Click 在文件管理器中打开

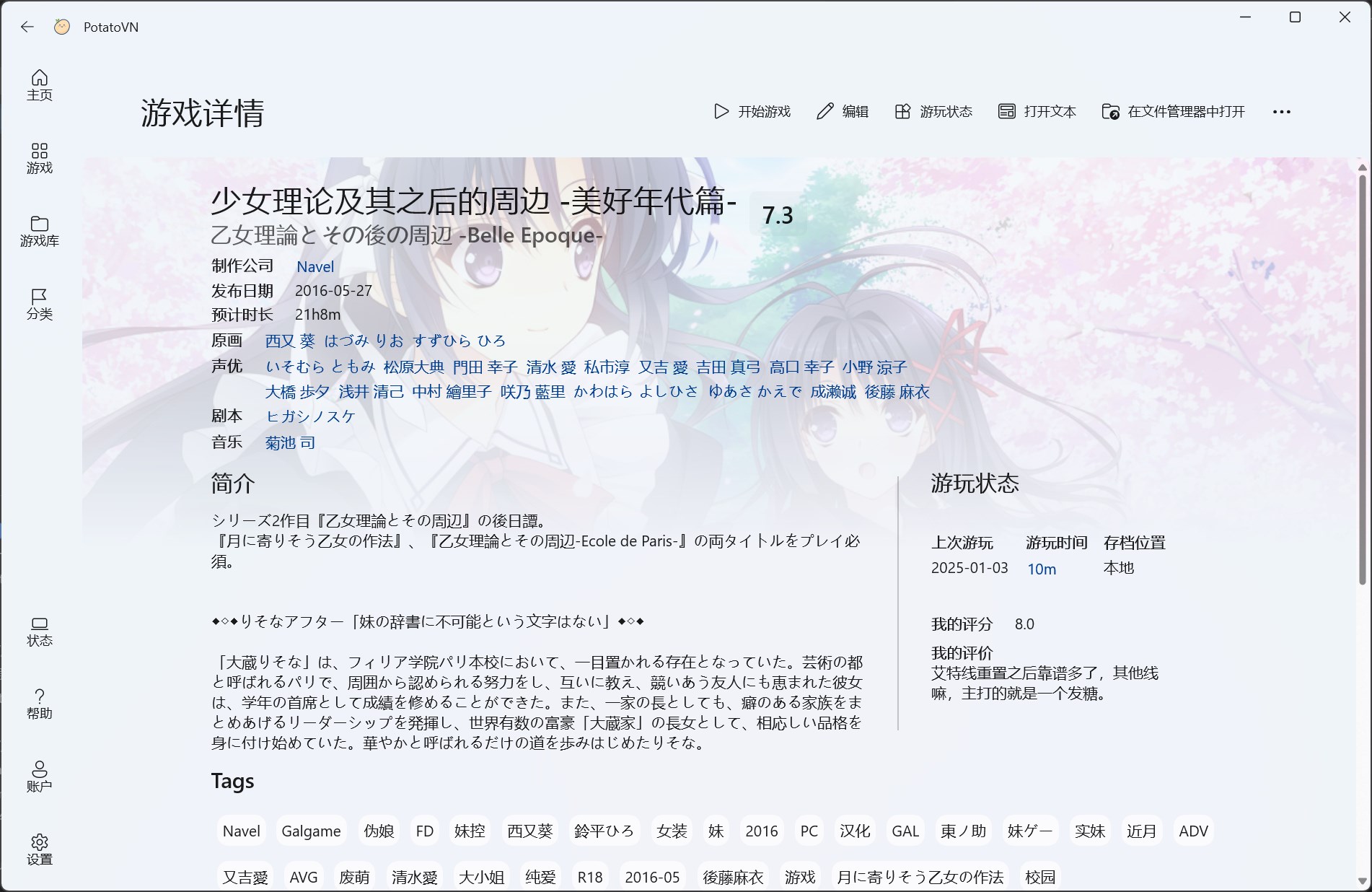[x=1174, y=111]
